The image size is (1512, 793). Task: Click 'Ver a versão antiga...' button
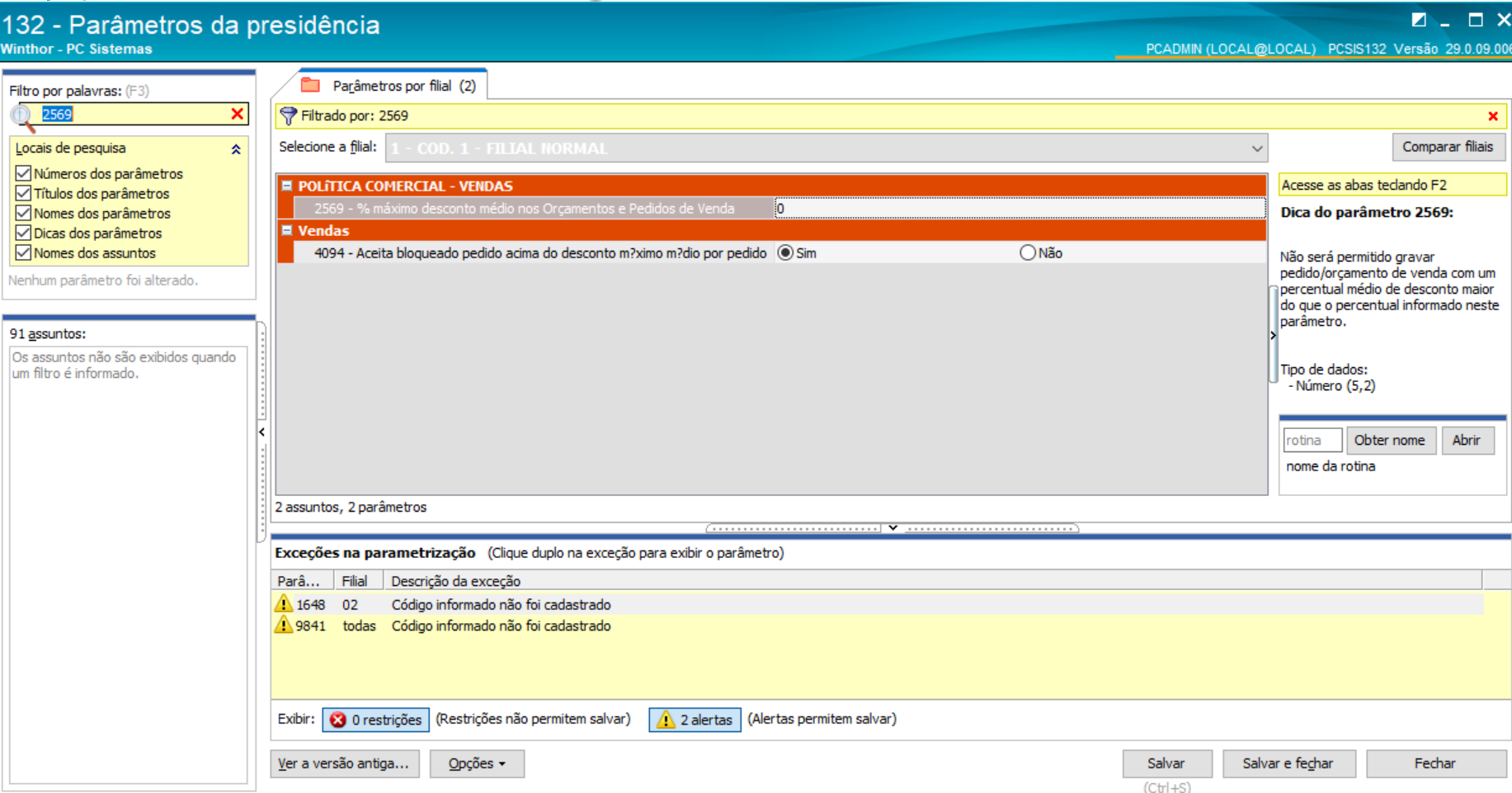pos(345,763)
